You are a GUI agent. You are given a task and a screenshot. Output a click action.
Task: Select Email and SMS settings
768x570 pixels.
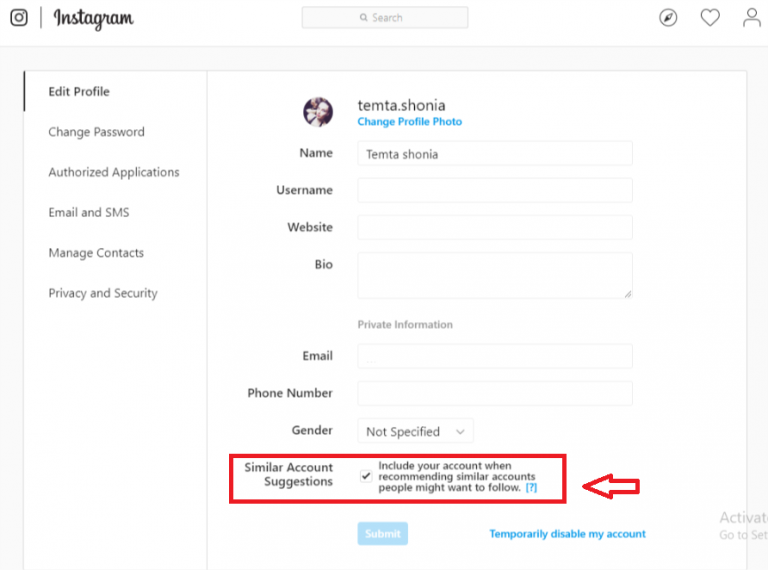tap(89, 212)
